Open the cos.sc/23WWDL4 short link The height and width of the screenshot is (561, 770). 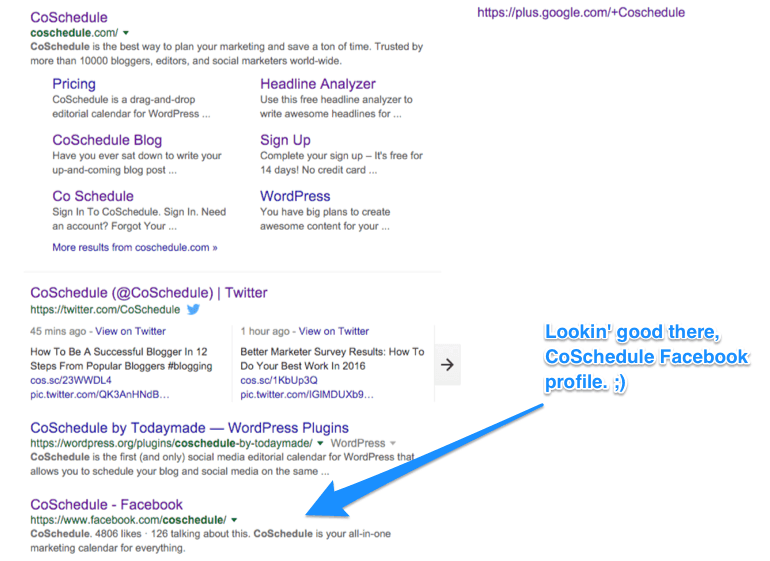point(71,380)
